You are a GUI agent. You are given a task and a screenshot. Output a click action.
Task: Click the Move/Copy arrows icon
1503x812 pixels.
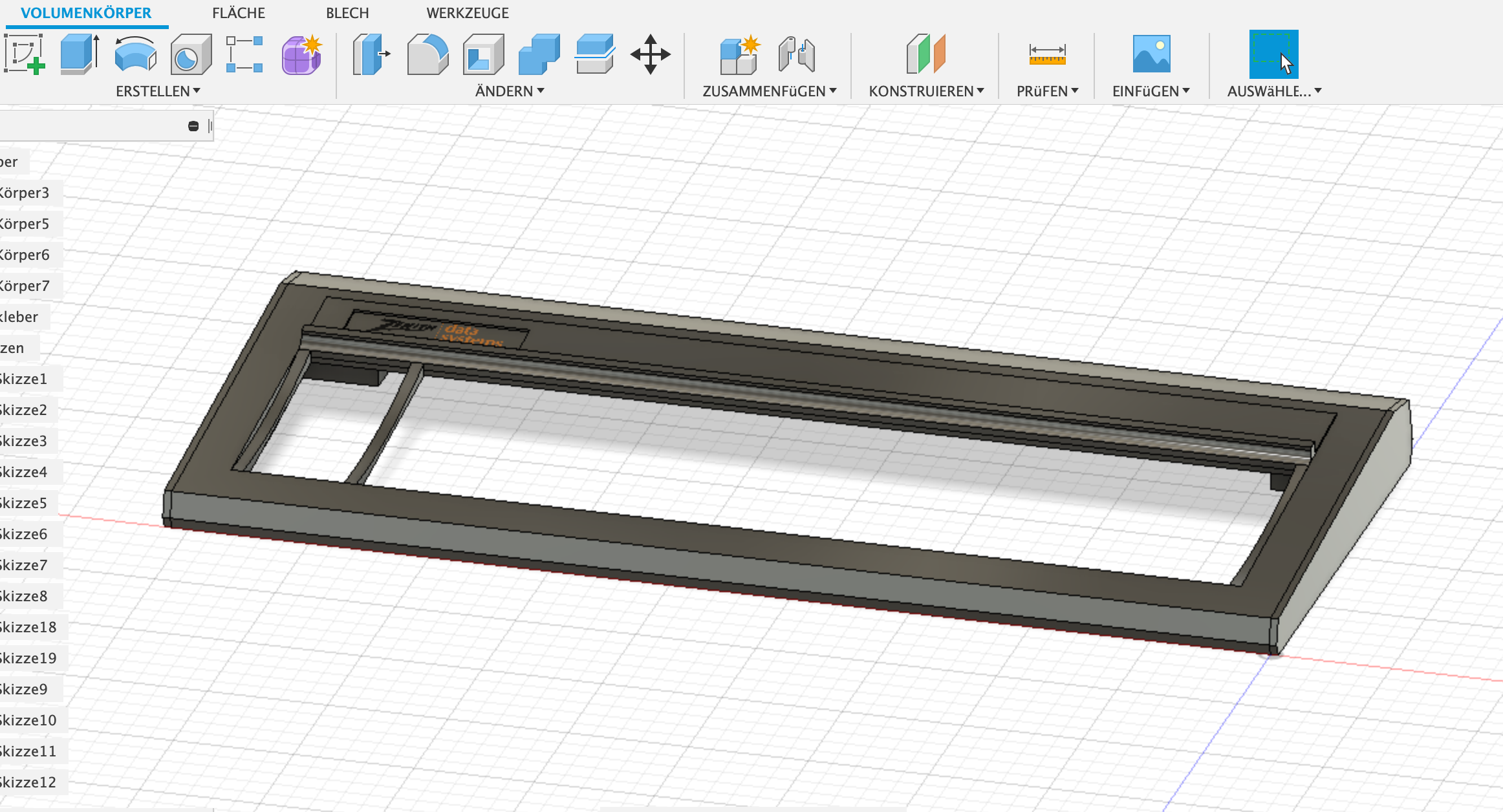tap(650, 54)
